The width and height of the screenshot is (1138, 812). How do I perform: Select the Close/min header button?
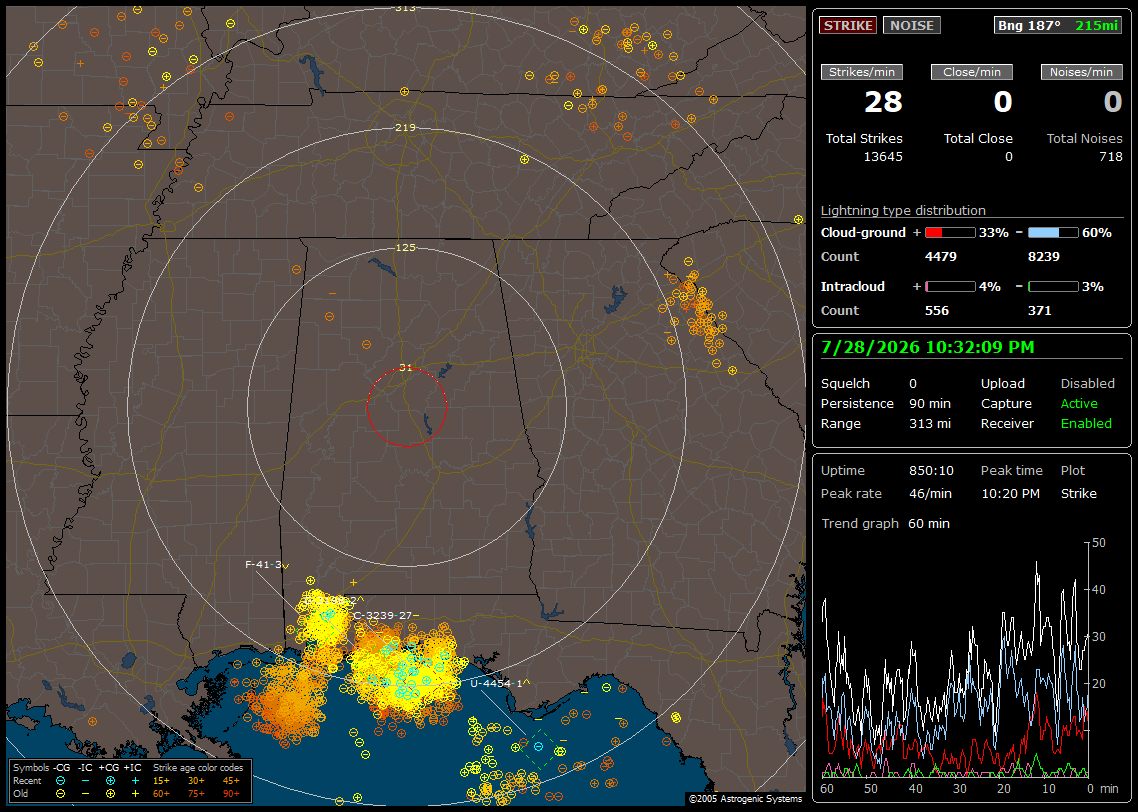tap(972, 72)
